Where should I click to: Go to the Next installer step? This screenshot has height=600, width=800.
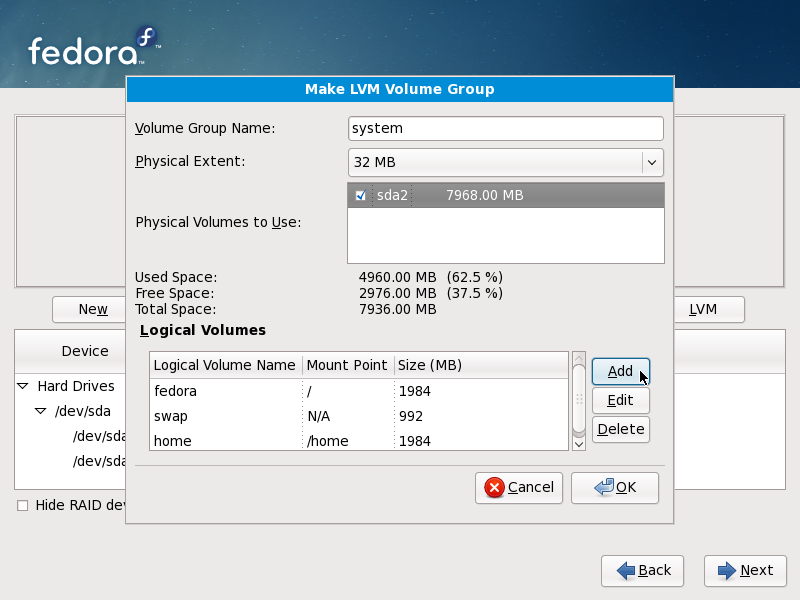point(745,571)
